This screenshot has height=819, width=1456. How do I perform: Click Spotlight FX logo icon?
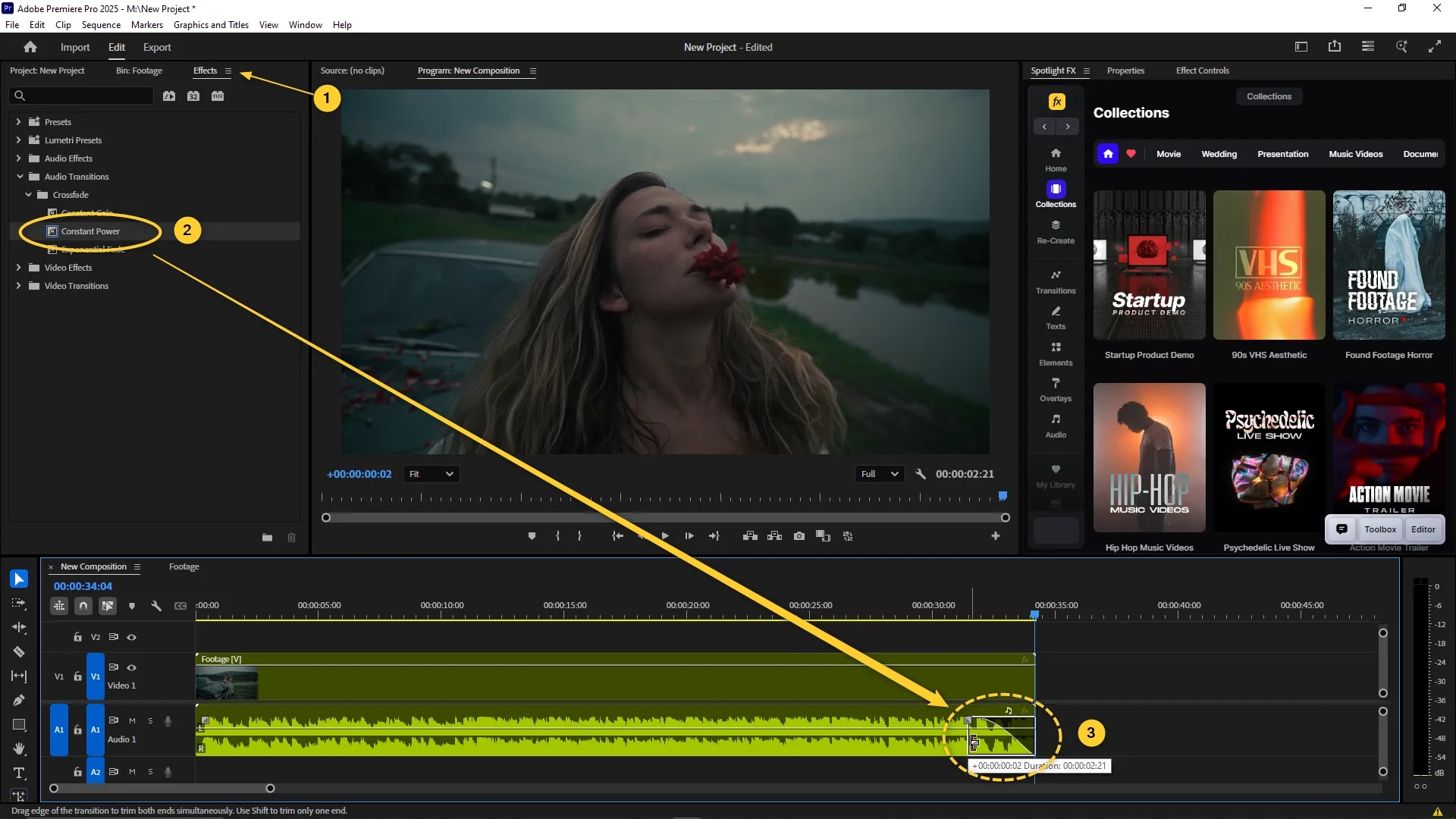[x=1056, y=102]
